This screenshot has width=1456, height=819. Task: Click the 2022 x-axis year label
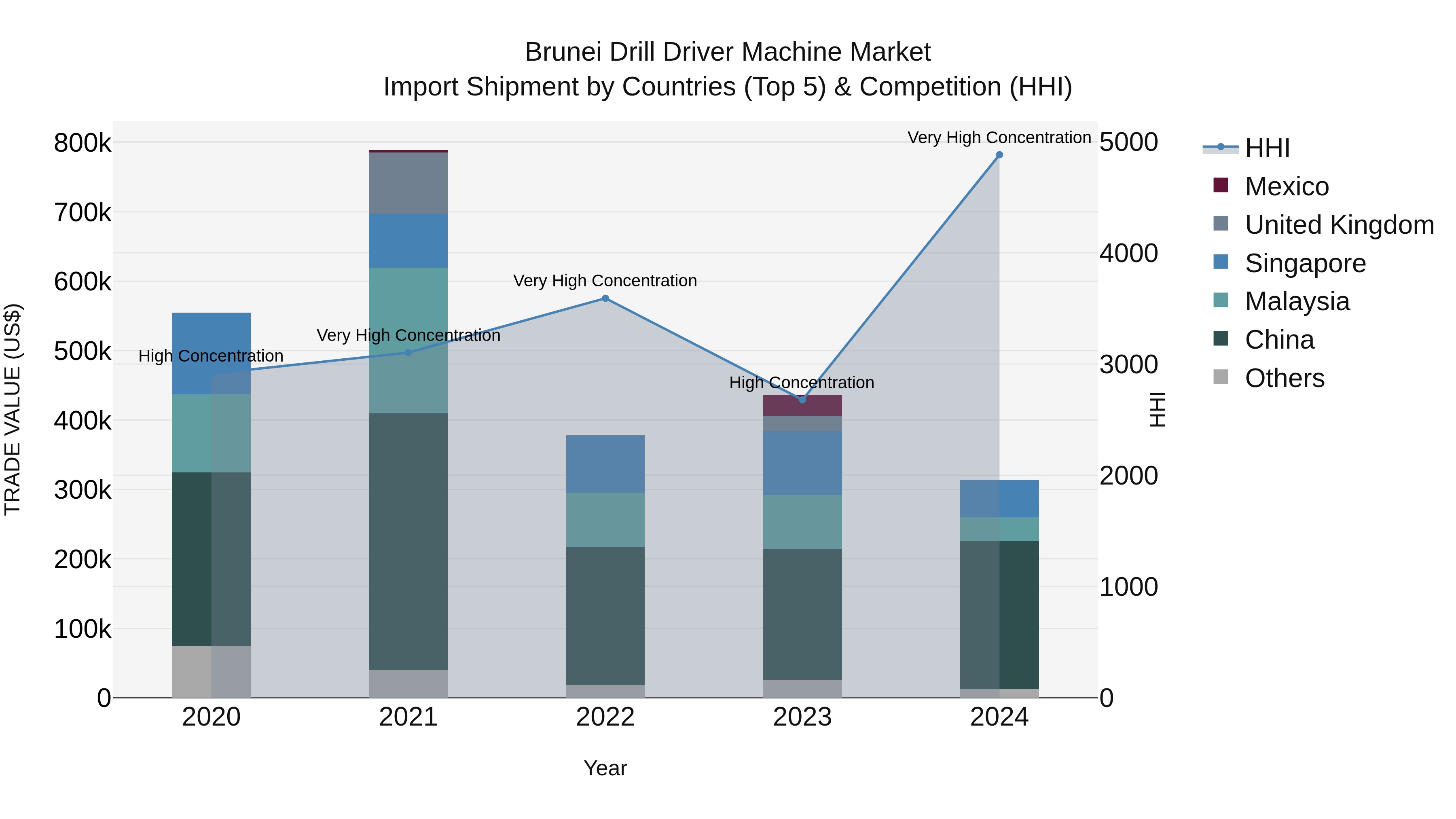pyautogui.click(x=605, y=717)
